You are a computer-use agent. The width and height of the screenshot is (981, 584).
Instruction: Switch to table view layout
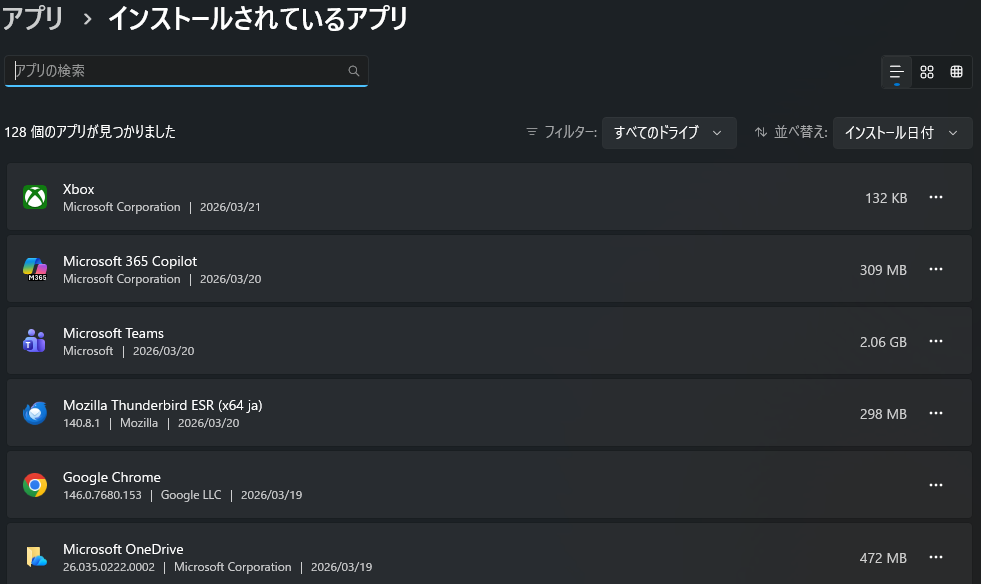pos(956,71)
